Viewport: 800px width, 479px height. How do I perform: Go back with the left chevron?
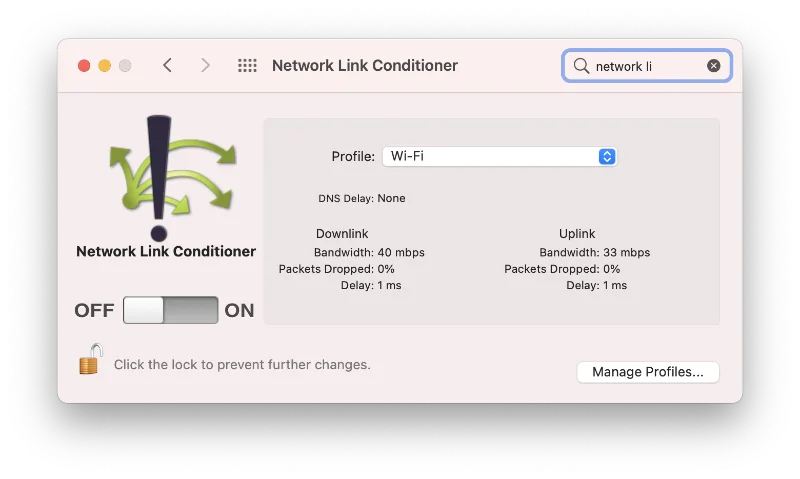167,65
